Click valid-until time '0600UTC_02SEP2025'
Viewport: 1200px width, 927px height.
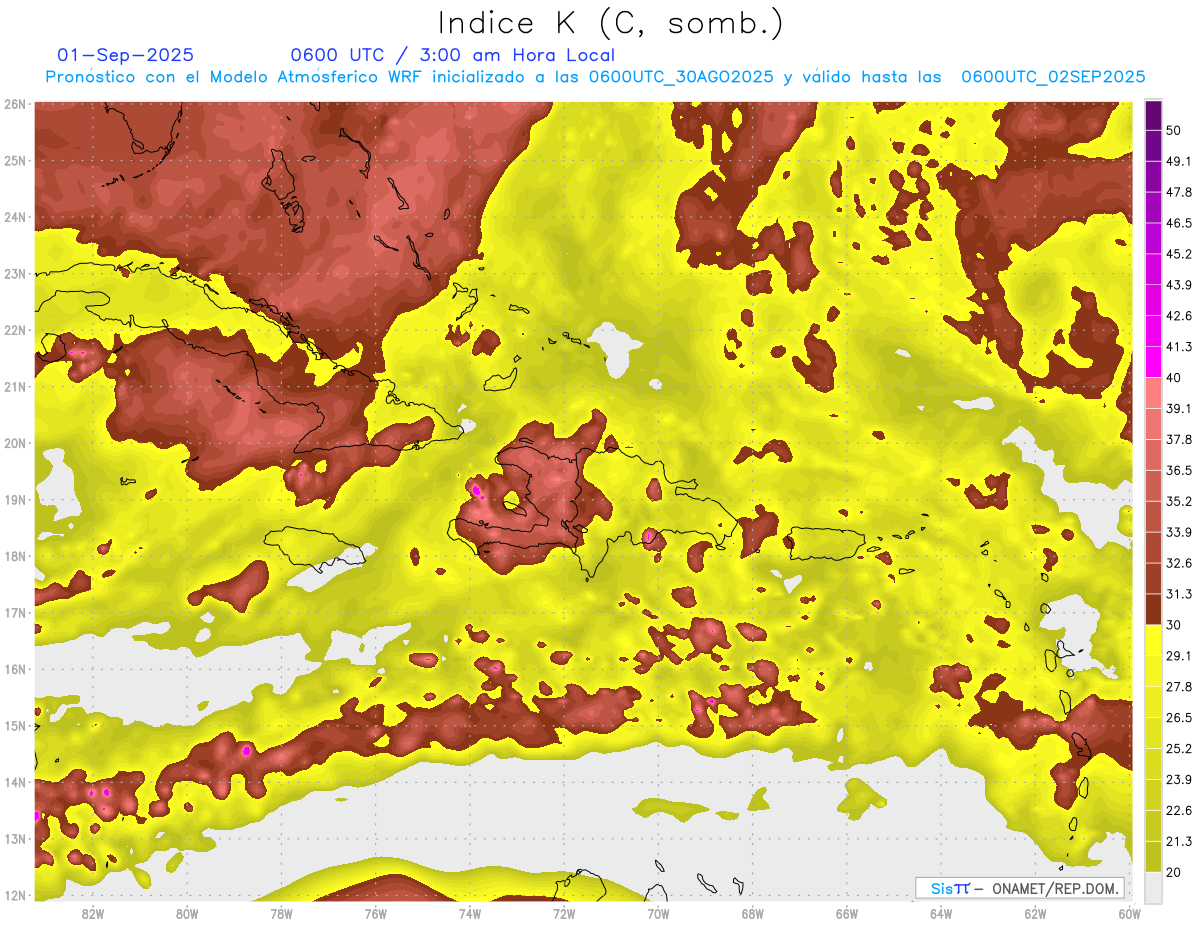click(1052, 77)
